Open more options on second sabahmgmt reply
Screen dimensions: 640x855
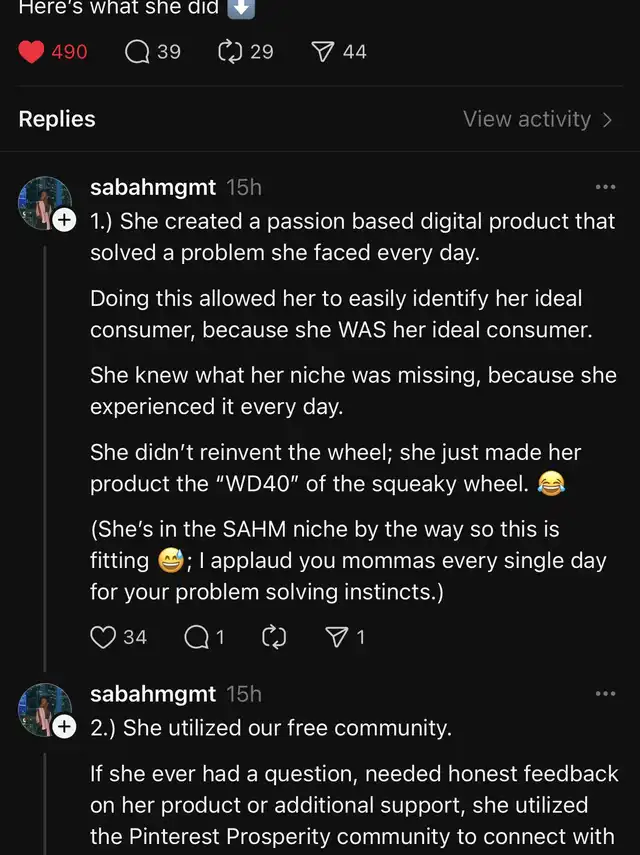point(605,694)
